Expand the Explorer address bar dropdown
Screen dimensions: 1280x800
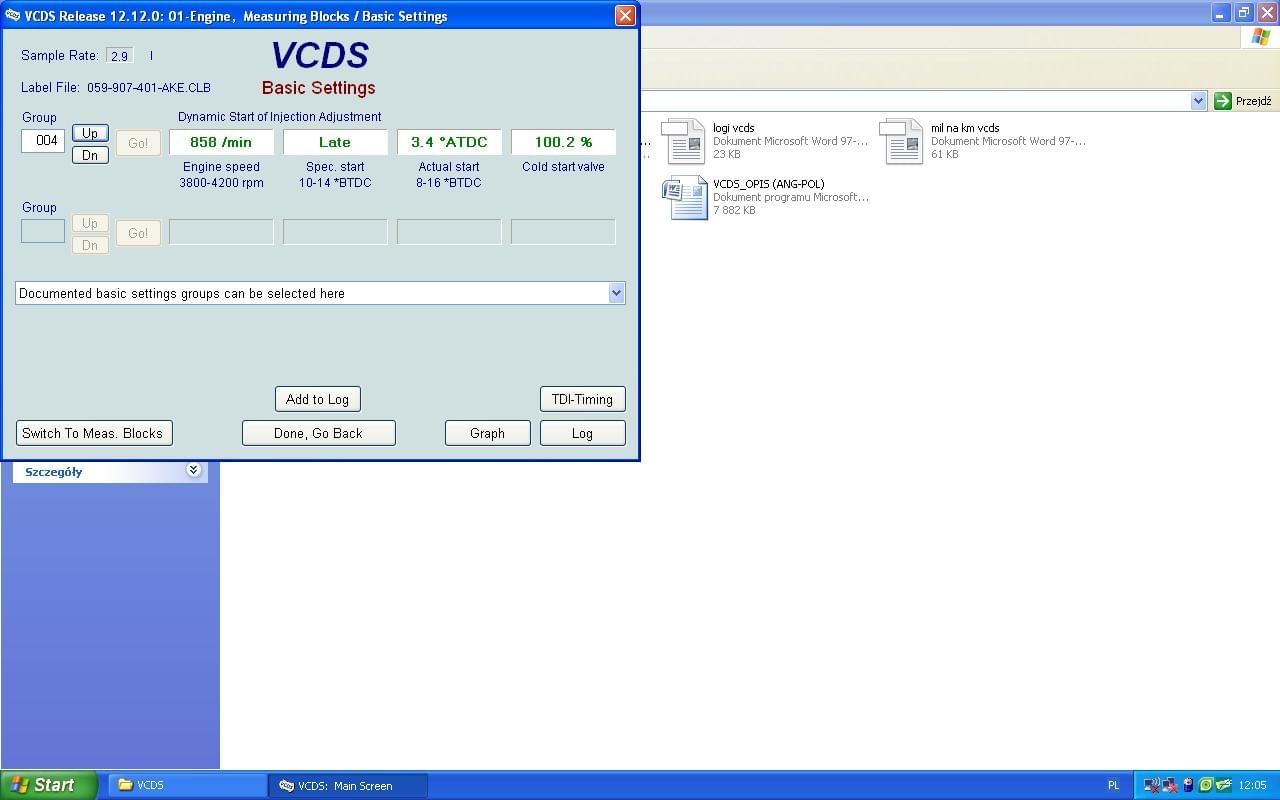click(1198, 101)
